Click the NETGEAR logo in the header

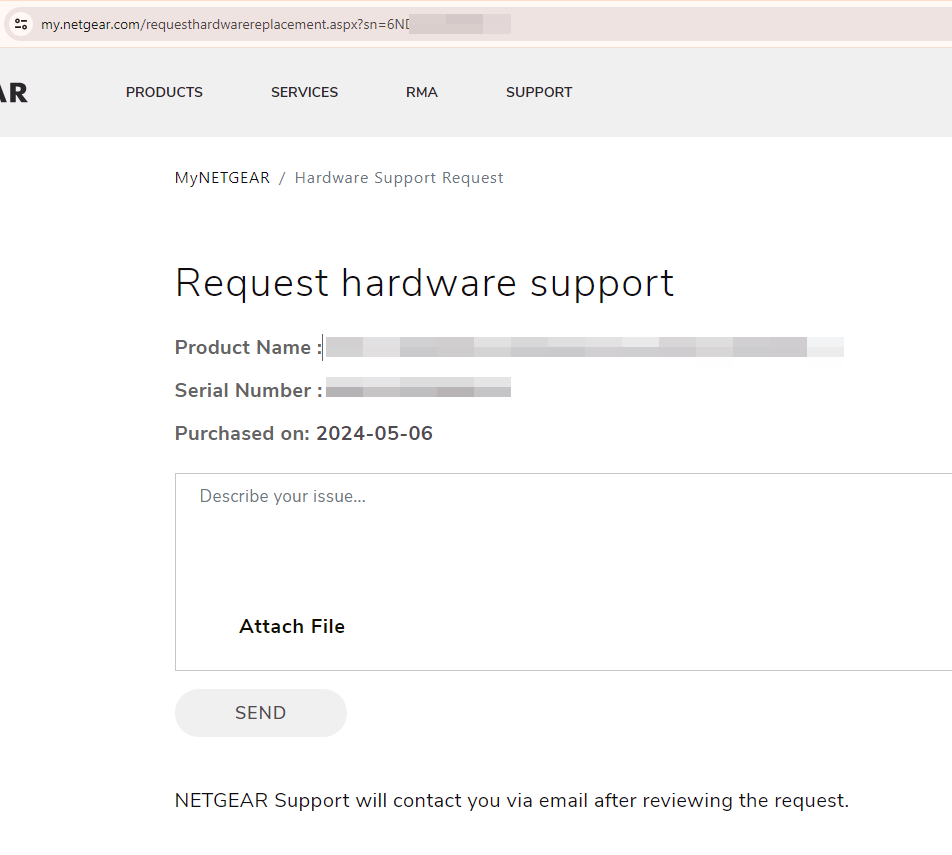click(x=14, y=92)
